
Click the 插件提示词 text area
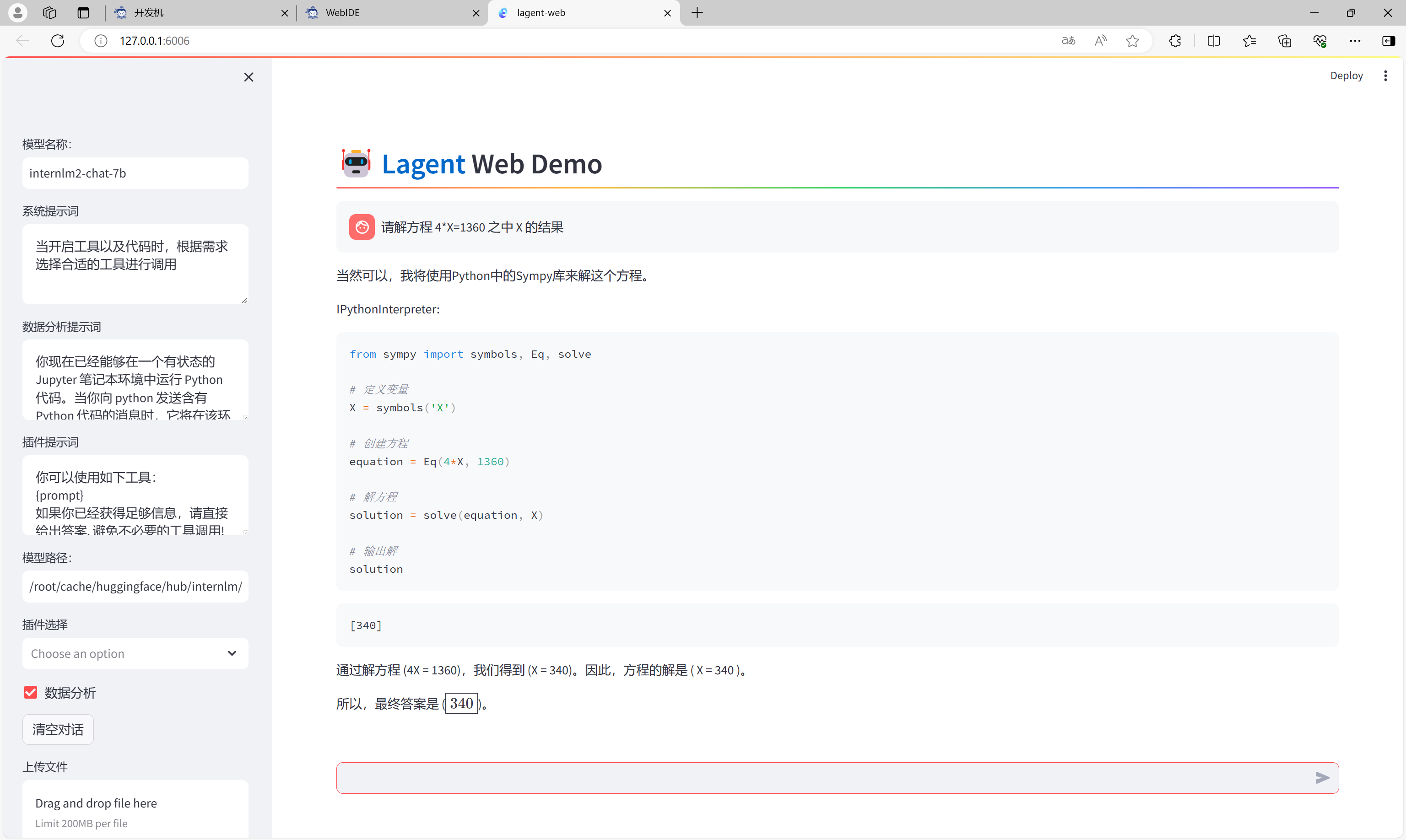point(135,495)
